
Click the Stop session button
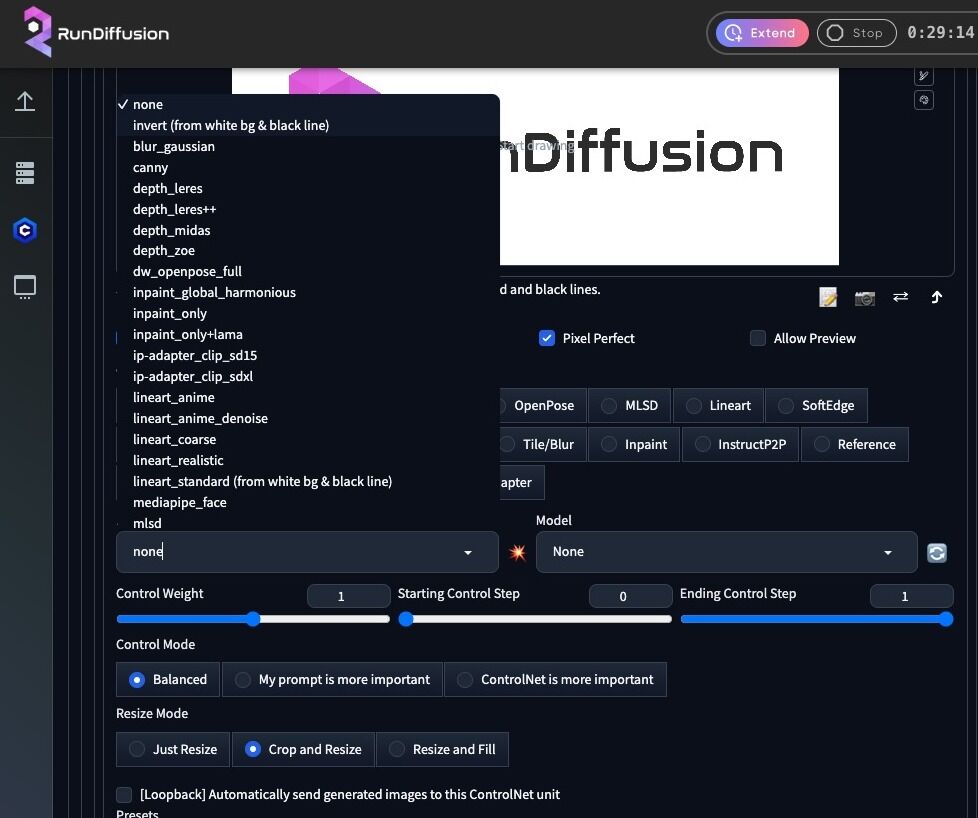pos(856,33)
